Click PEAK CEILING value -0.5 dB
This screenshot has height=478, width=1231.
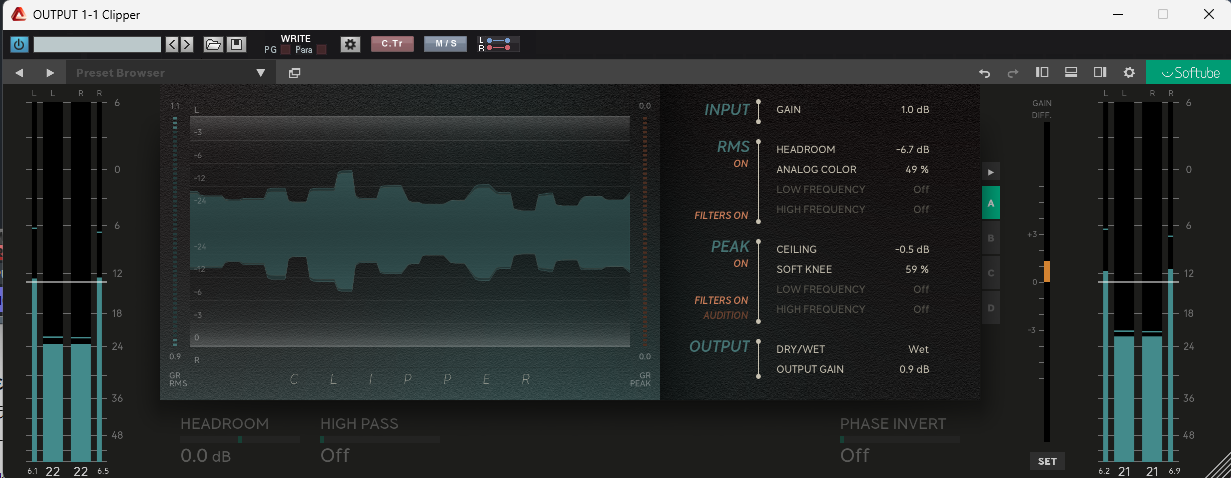click(912, 250)
